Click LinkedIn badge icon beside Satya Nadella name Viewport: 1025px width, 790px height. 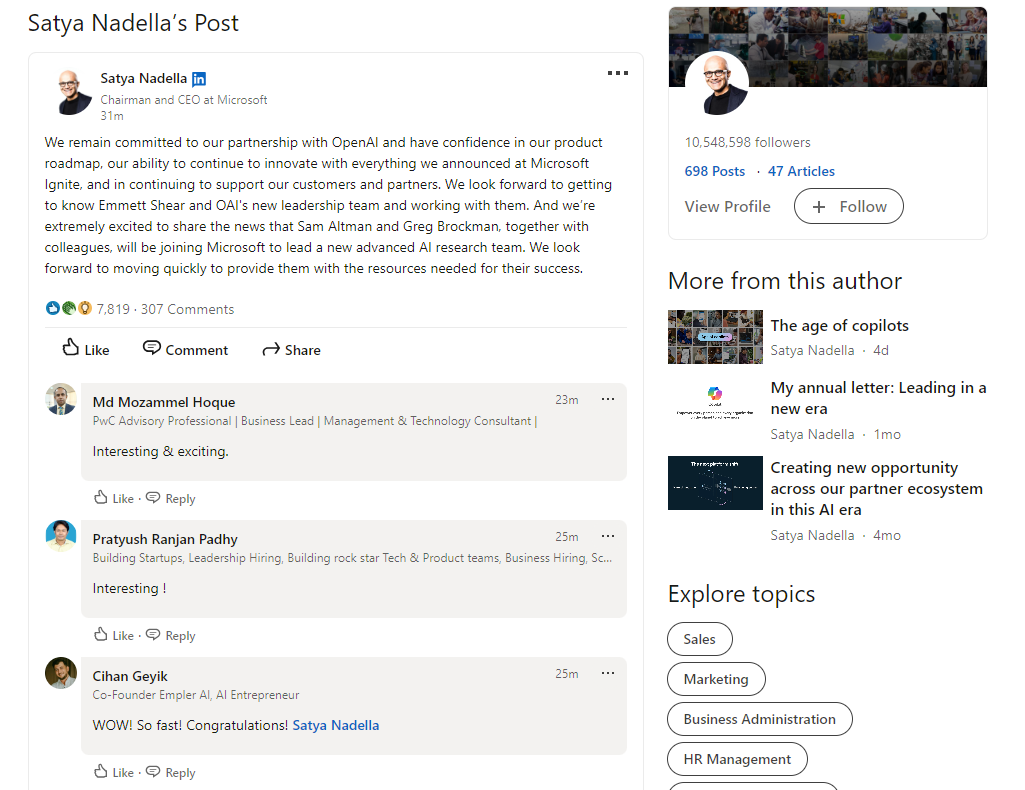click(x=199, y=79)
